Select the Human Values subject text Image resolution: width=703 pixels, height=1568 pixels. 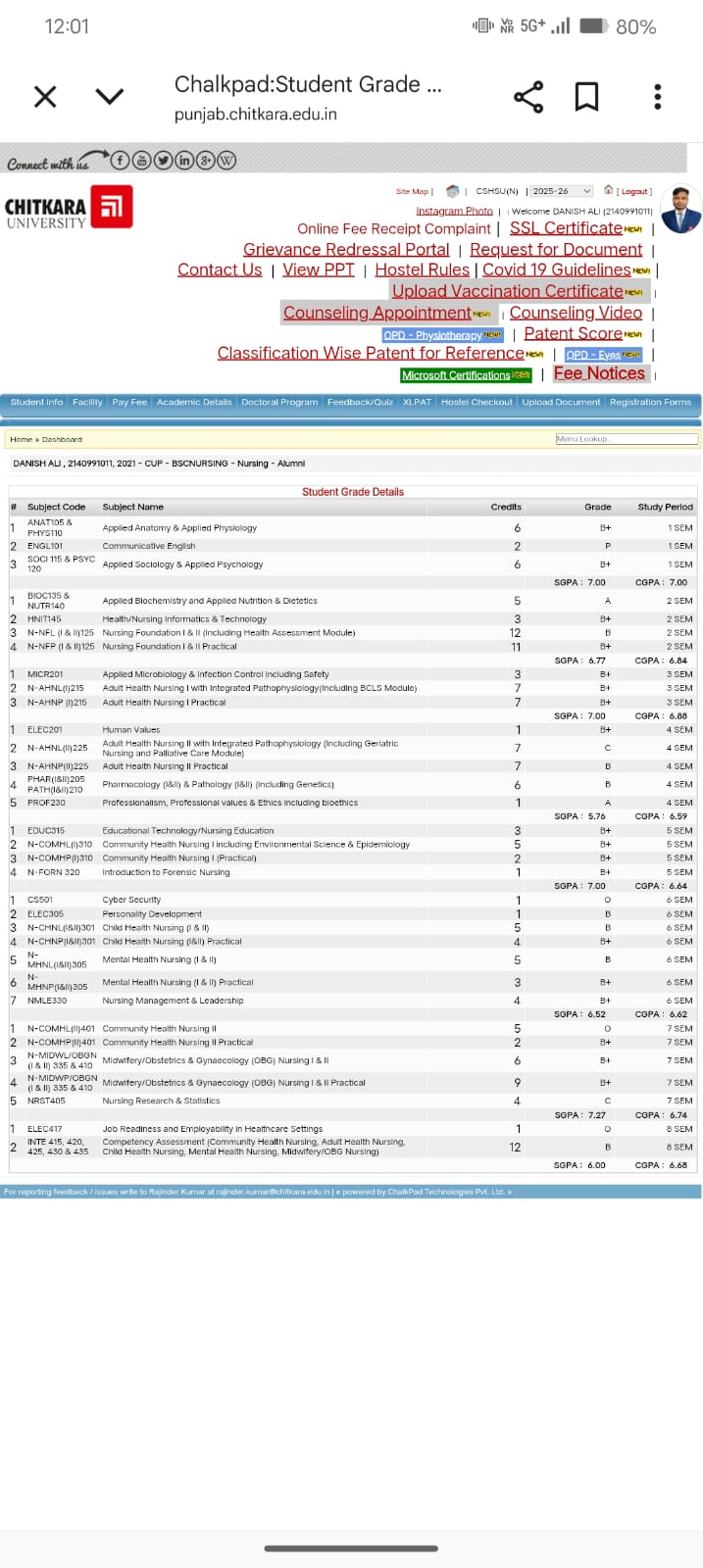coord(131,730)
